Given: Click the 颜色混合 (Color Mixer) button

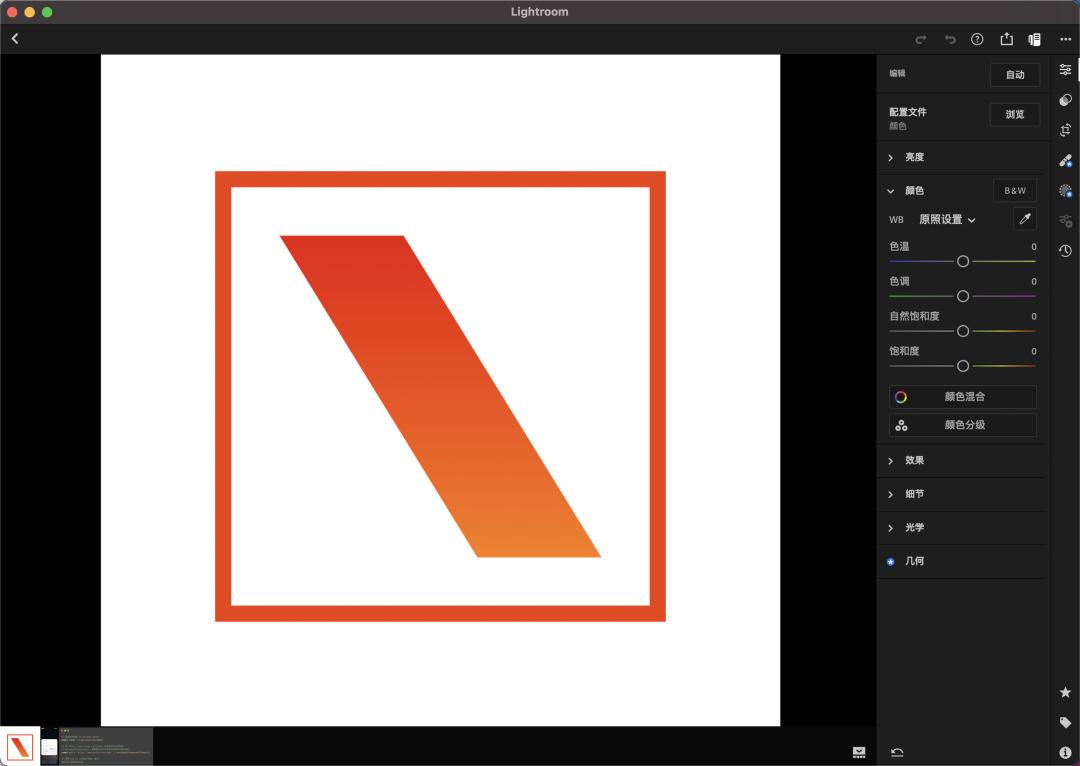Looking at the screenshot, I should coord(962,397).
